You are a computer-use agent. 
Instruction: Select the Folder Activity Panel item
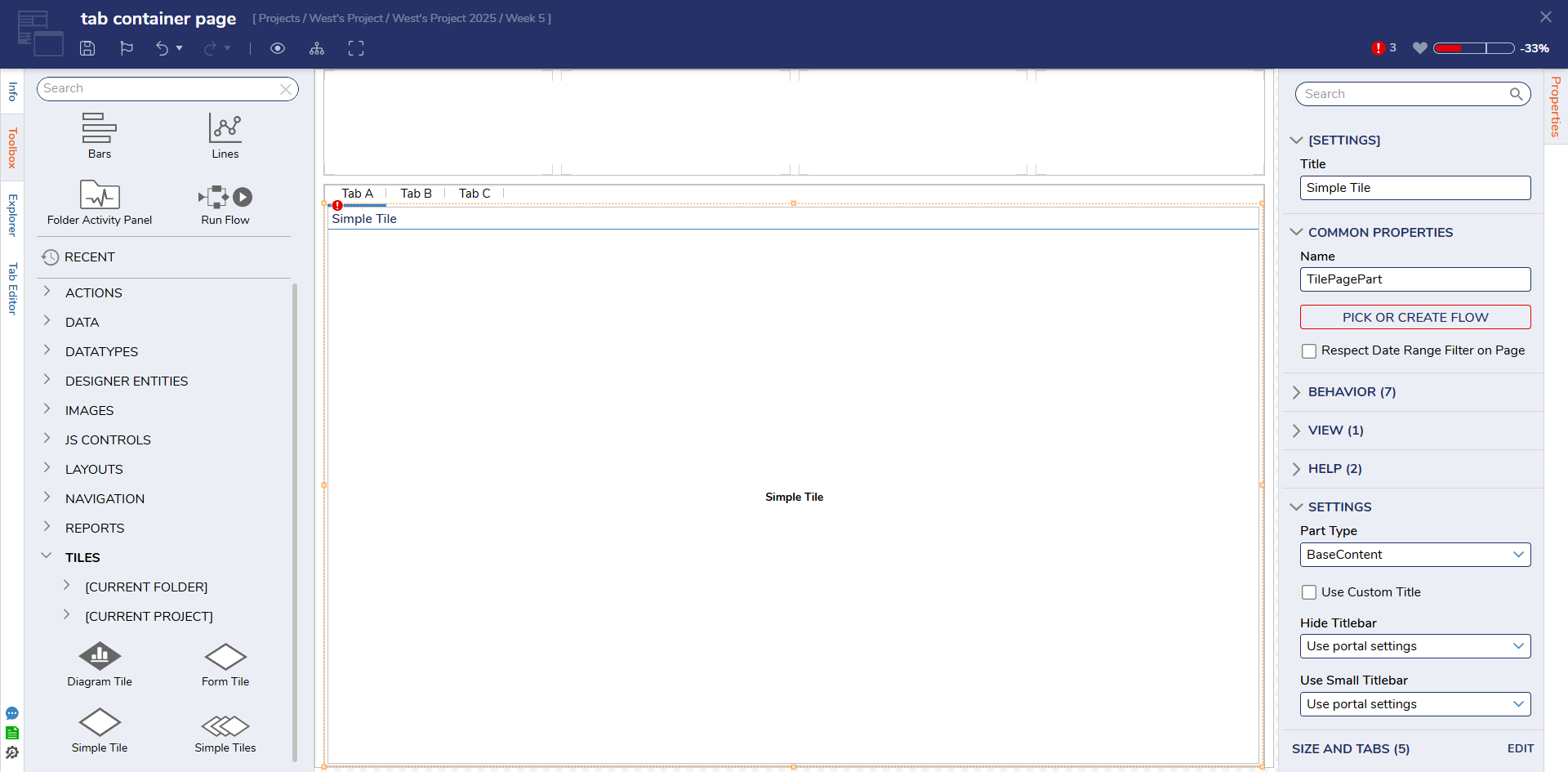coord(100,203)
